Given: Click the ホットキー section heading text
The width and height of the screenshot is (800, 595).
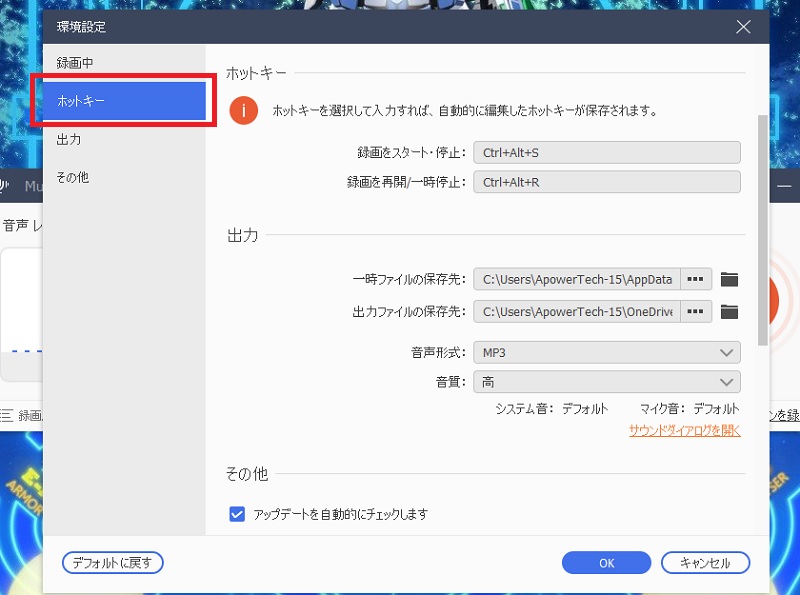Looking at the screenshot, I should tap(256, 73).
